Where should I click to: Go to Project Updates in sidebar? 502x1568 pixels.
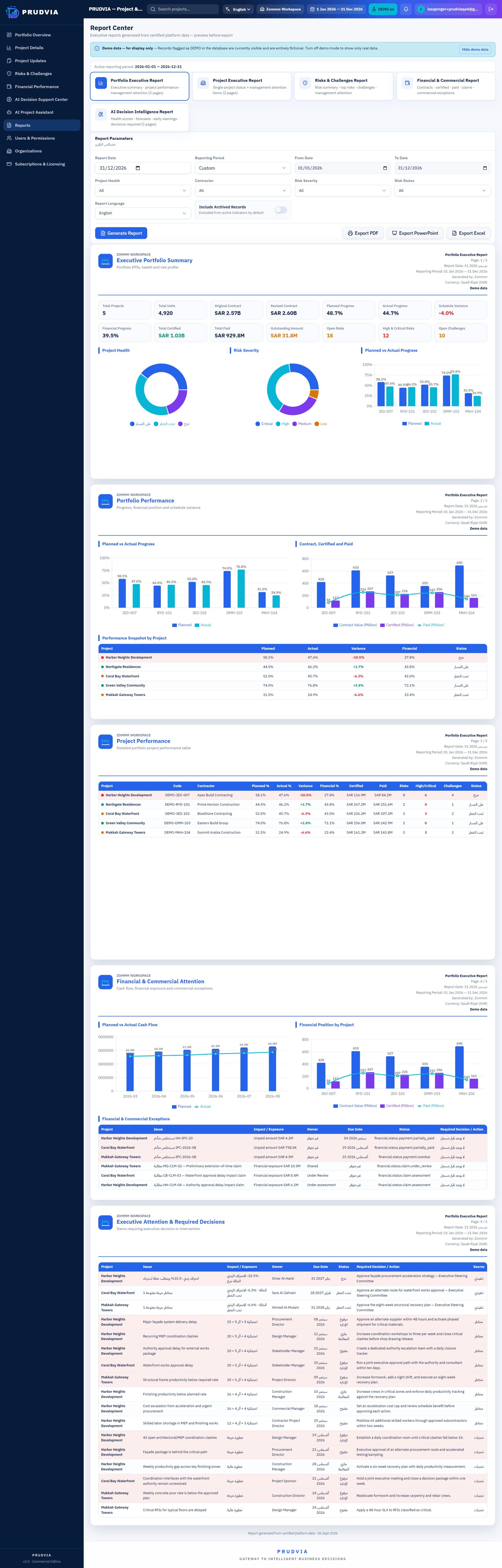[x=42, y=61]
